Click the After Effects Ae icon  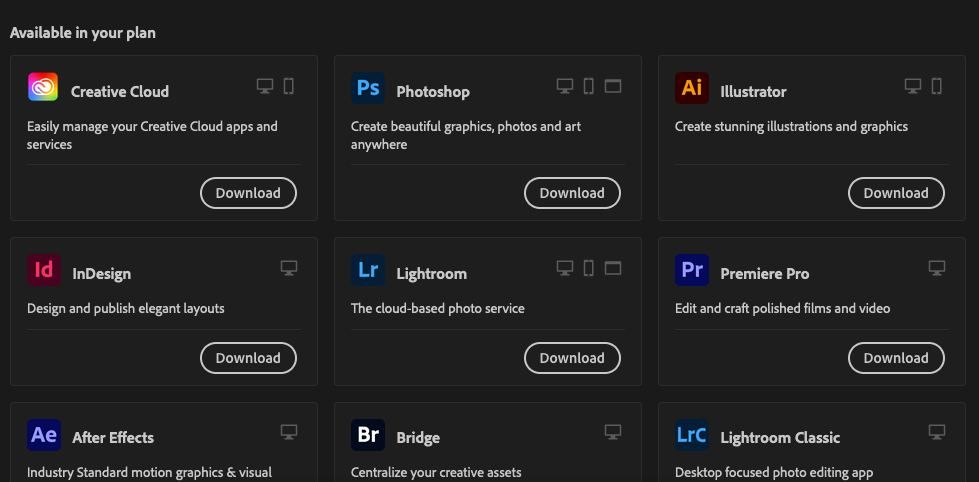(44, 435)
